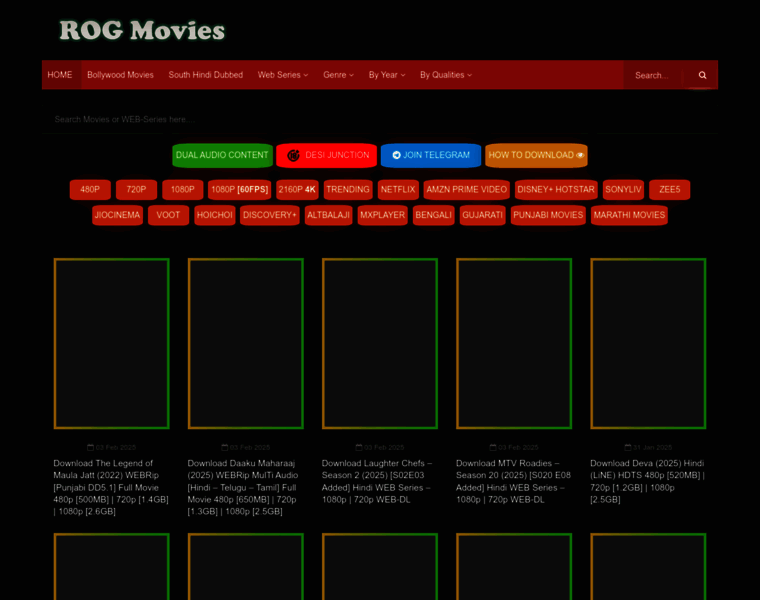This screenshot has width=760, height=600.
Task: Open the JIOCINEMA tag
Action: click(117, 215)
